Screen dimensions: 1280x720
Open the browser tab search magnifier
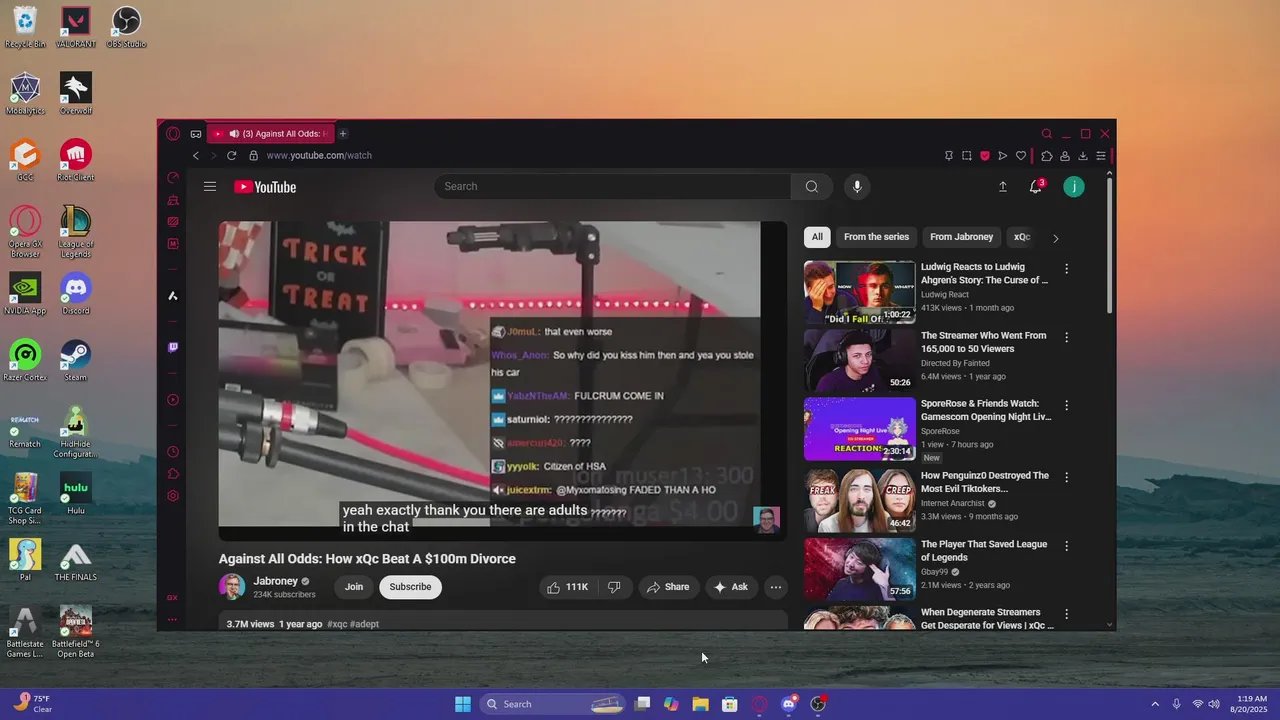pos(1046,134)
